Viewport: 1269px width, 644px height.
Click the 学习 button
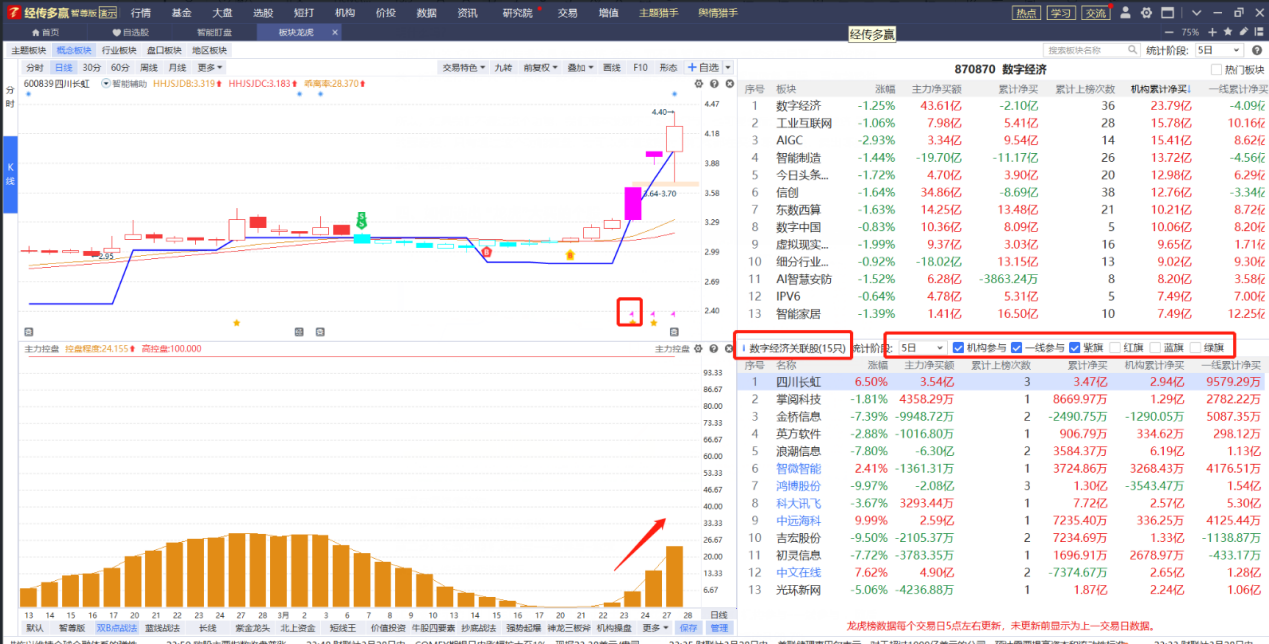pyautogui.click(x=1061, y=13)
